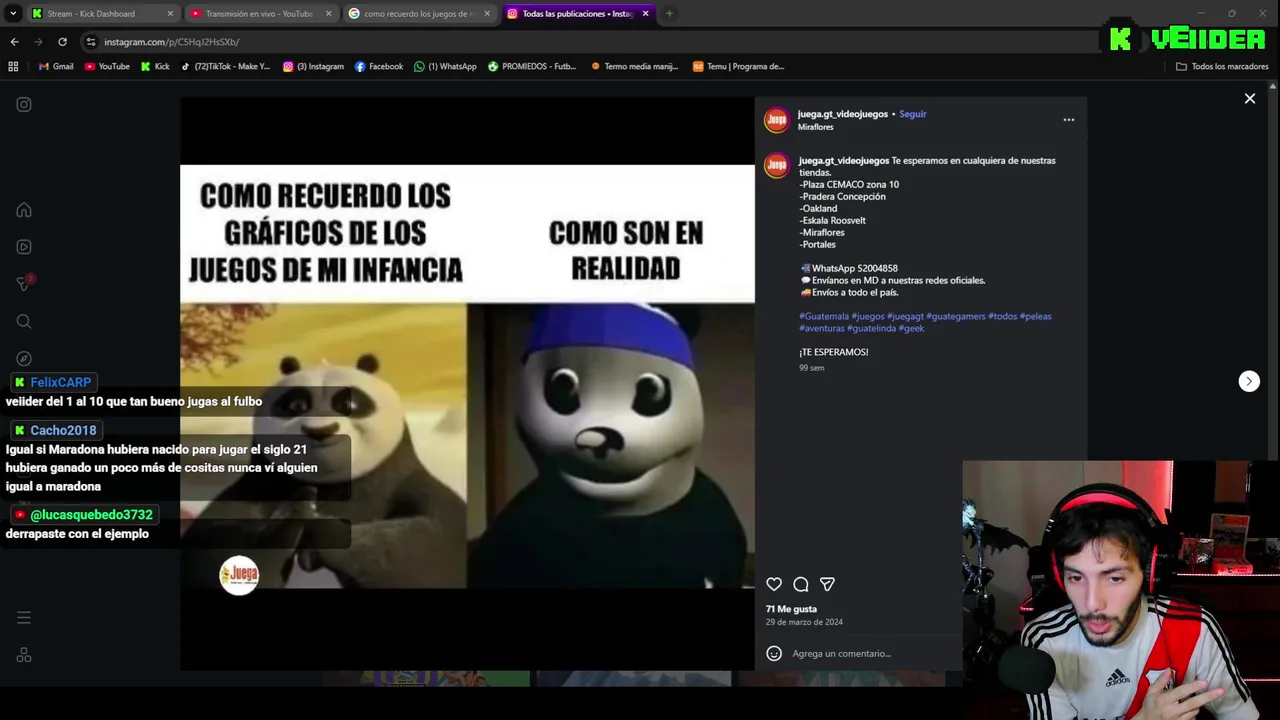Screen dimensions: 1280x720
Task: Close the Instagram post overlay
Action: pos(1249,98)
